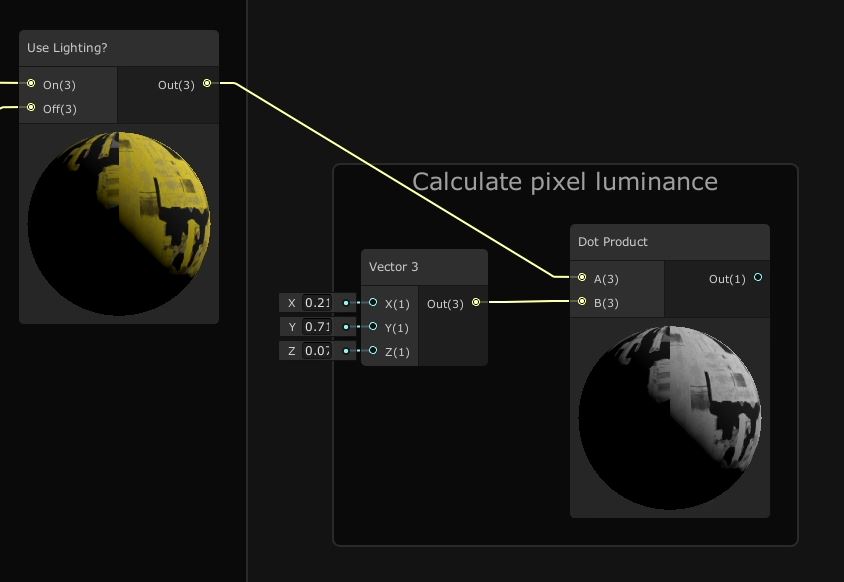844x582 pixels.
Task: Click the Out(3) port of Vector 3
Action: tap(475, 301)
